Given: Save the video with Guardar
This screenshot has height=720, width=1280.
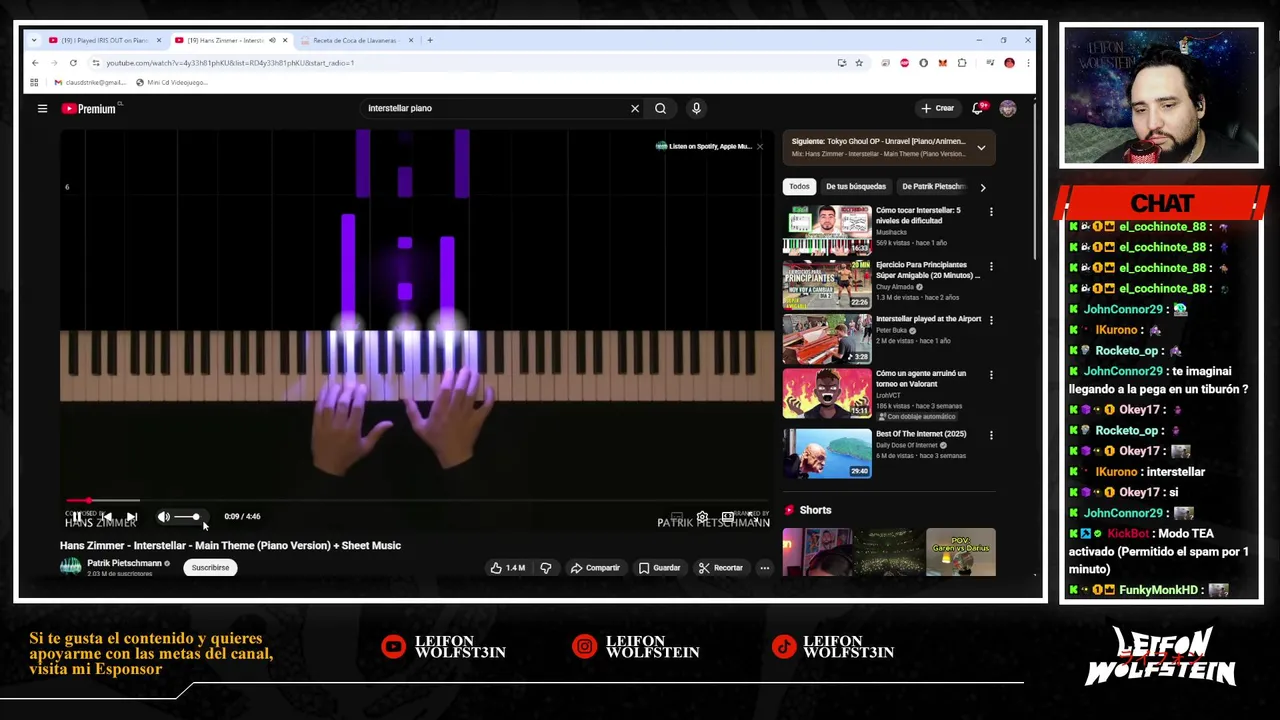Looking at the screenshot, I should [660, 568].
